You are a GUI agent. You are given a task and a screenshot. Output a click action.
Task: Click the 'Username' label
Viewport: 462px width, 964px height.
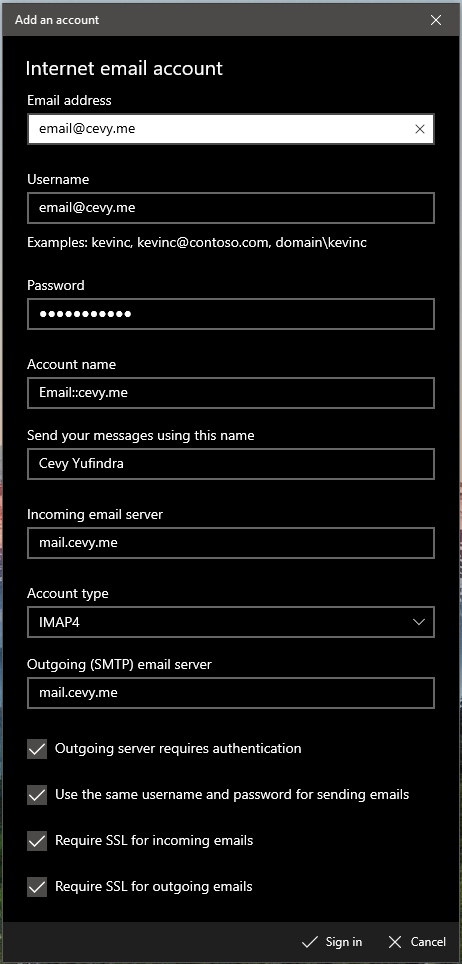click(58, 180)
